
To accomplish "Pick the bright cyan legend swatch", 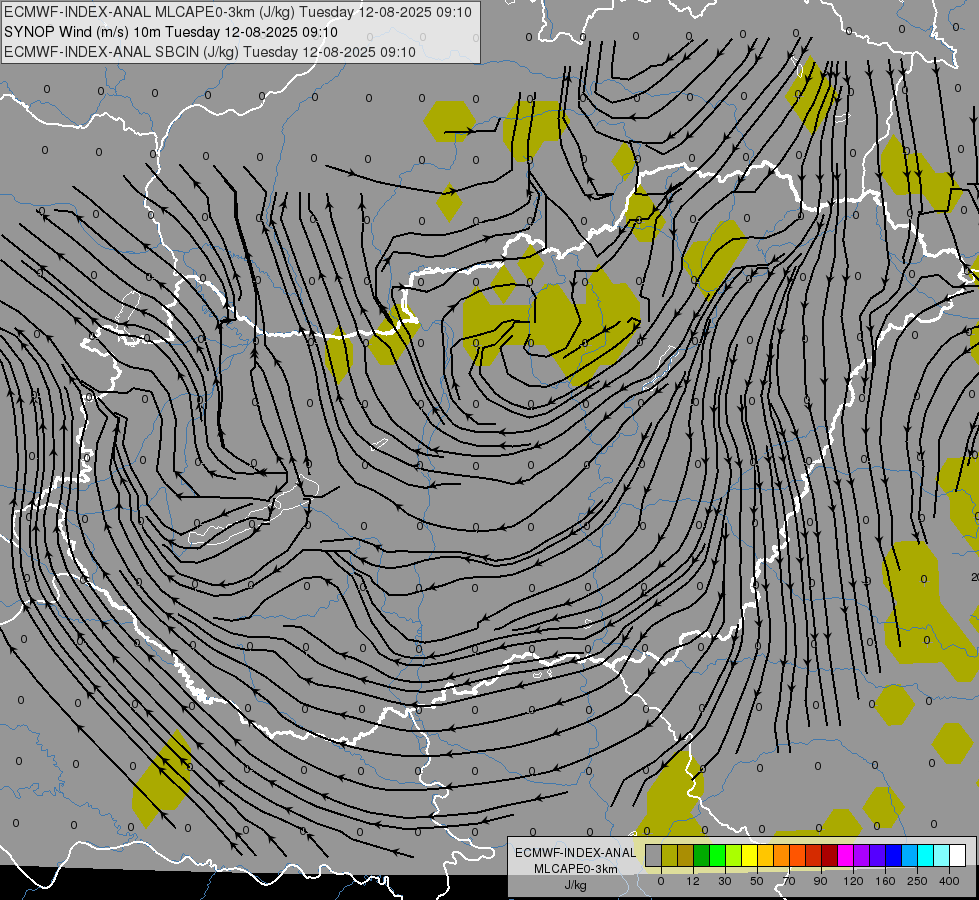I will [x=926, y=855].
